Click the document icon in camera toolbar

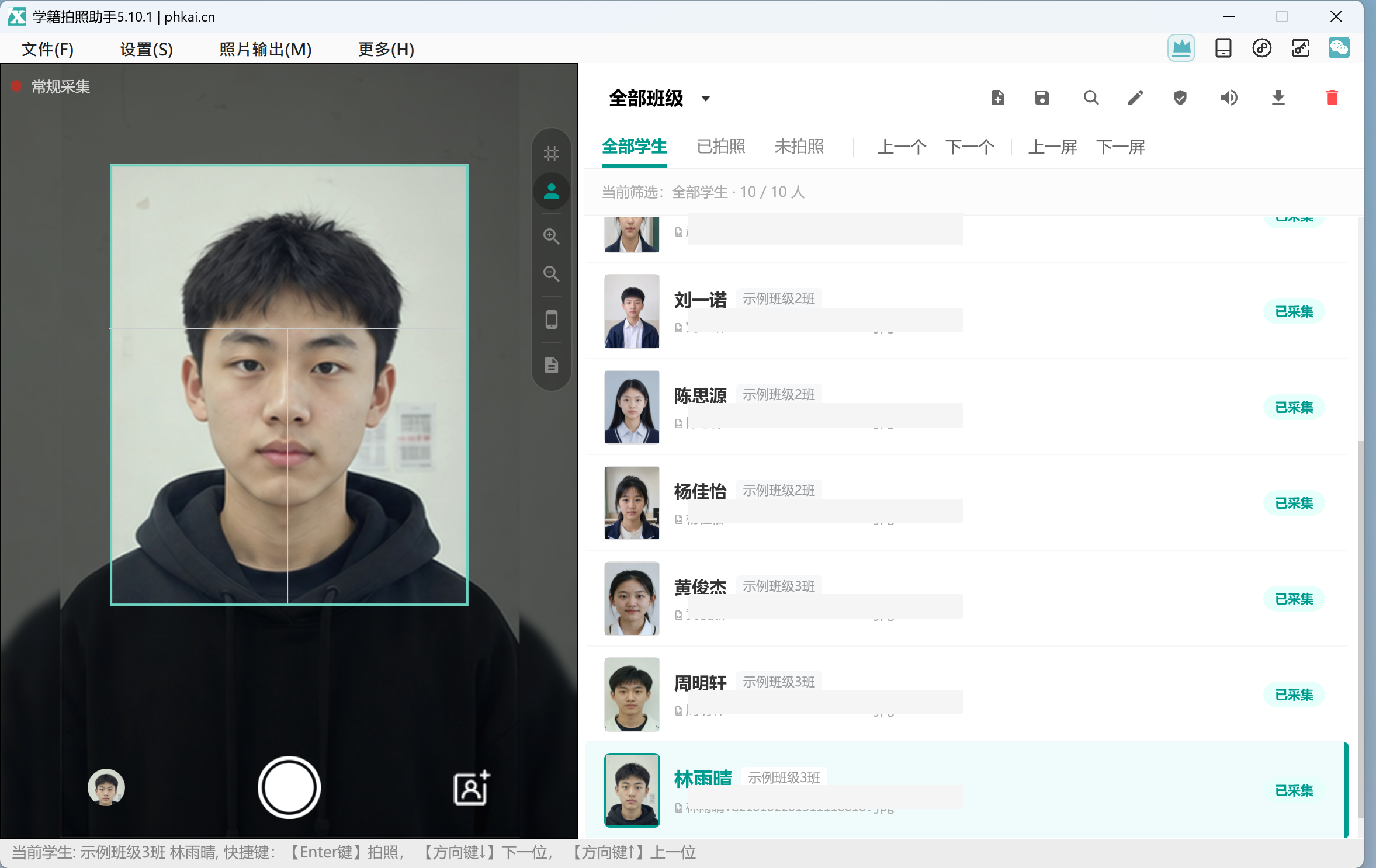[x=551, y=365]
